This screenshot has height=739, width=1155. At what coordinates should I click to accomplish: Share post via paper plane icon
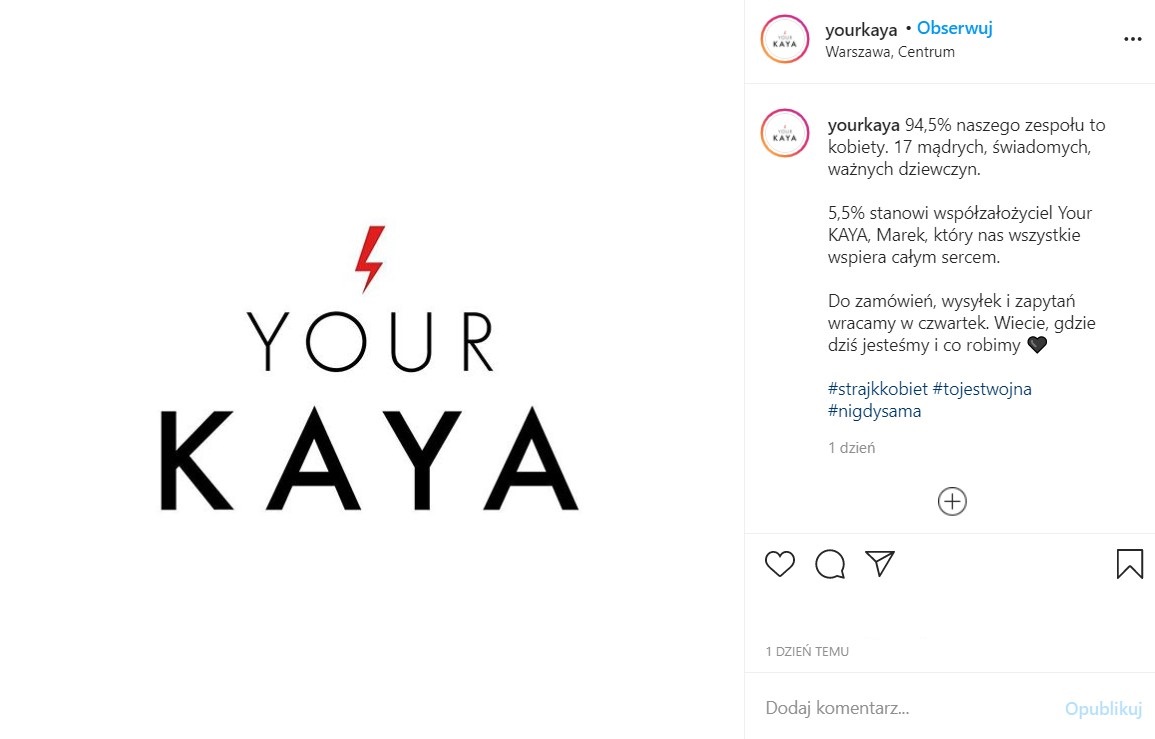click(x=880, y=563)
